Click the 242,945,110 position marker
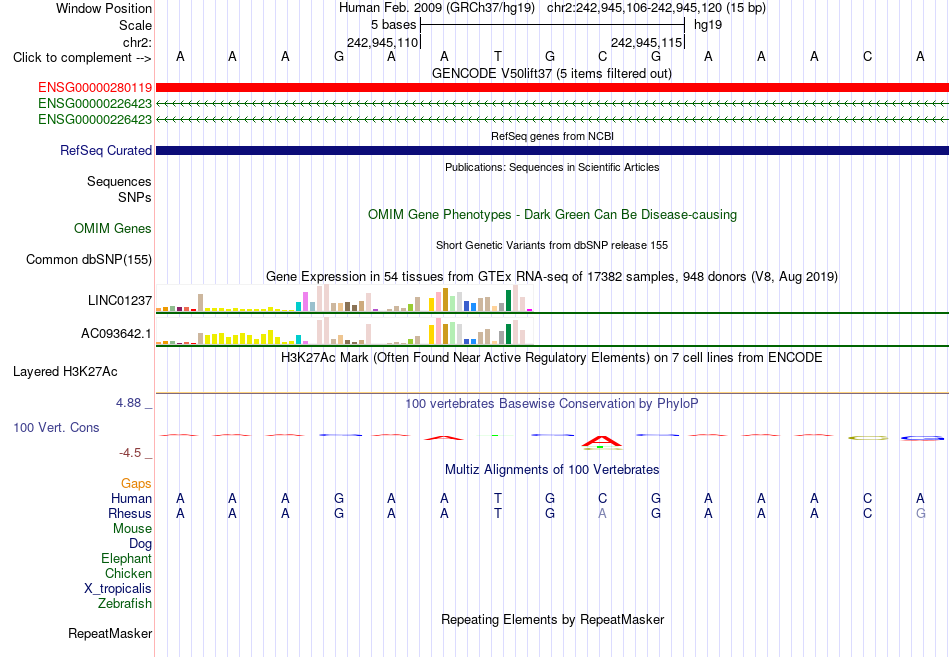Screen dimensions: 950x657 pyautogui.click(x=382, y=42)
